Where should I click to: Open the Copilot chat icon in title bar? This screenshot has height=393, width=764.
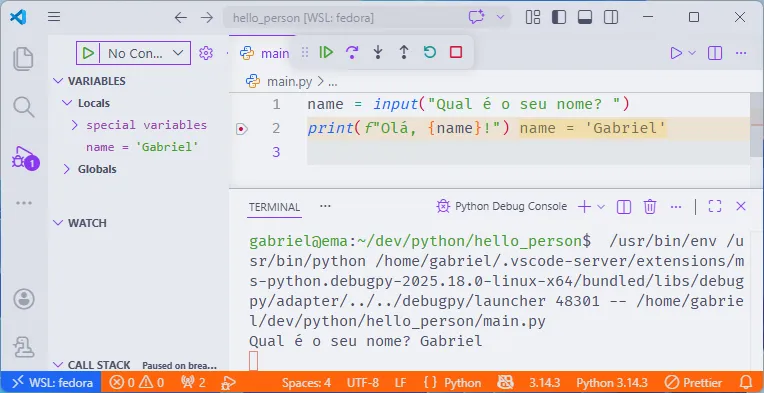[476, 18]
